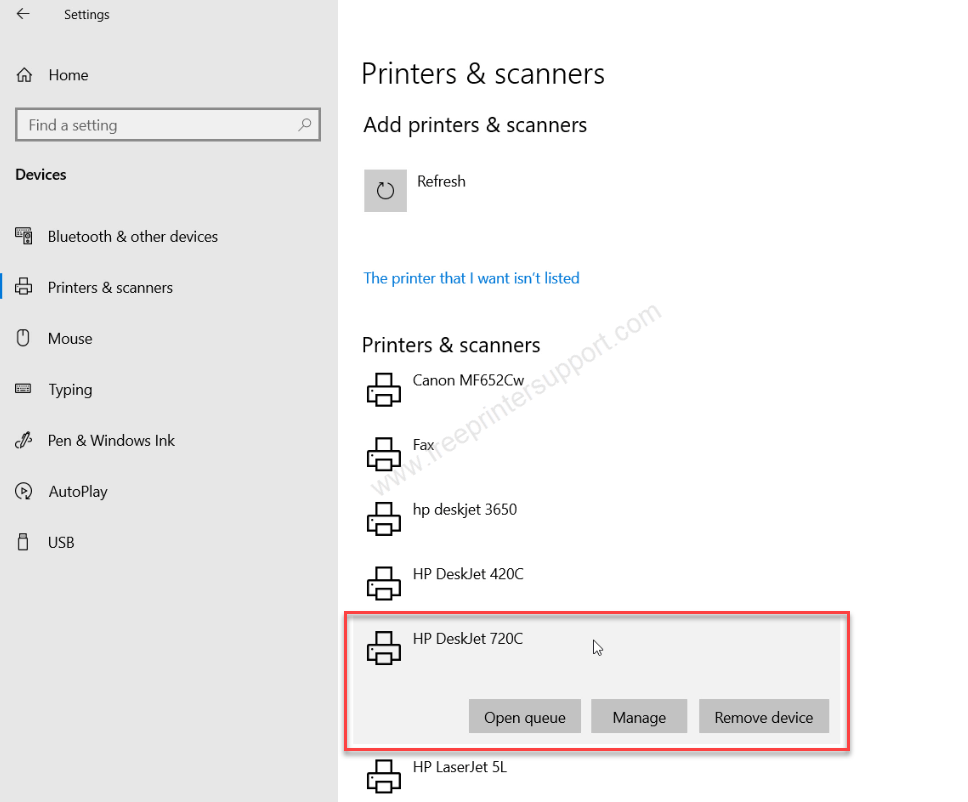The width and height of the screenshot is (968, 802).
Task: Click the HP DeskJet 420C printer icon
Action: pos(384,583)
